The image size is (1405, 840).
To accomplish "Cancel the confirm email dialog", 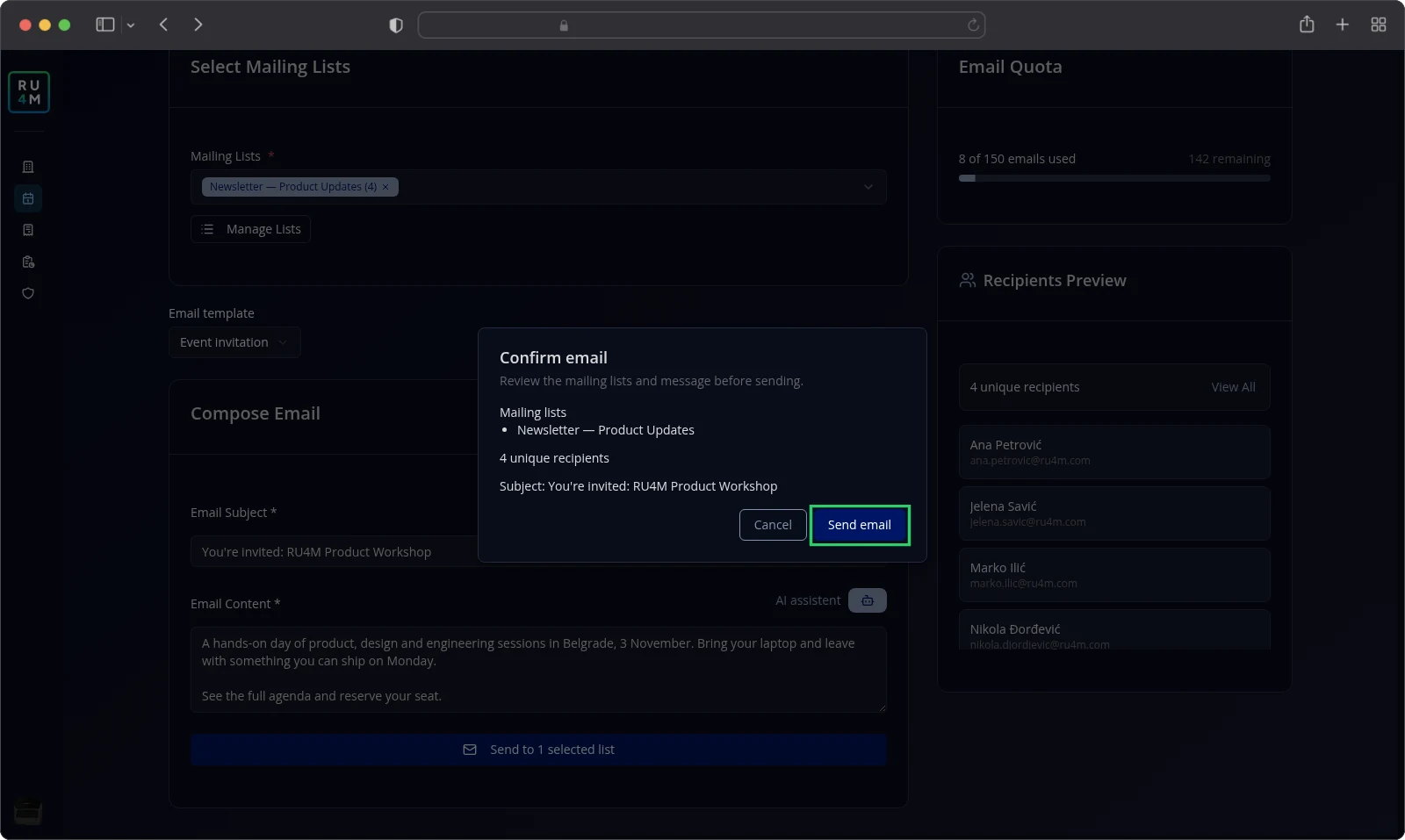I will pyautogui.click(x=773, y=525).
